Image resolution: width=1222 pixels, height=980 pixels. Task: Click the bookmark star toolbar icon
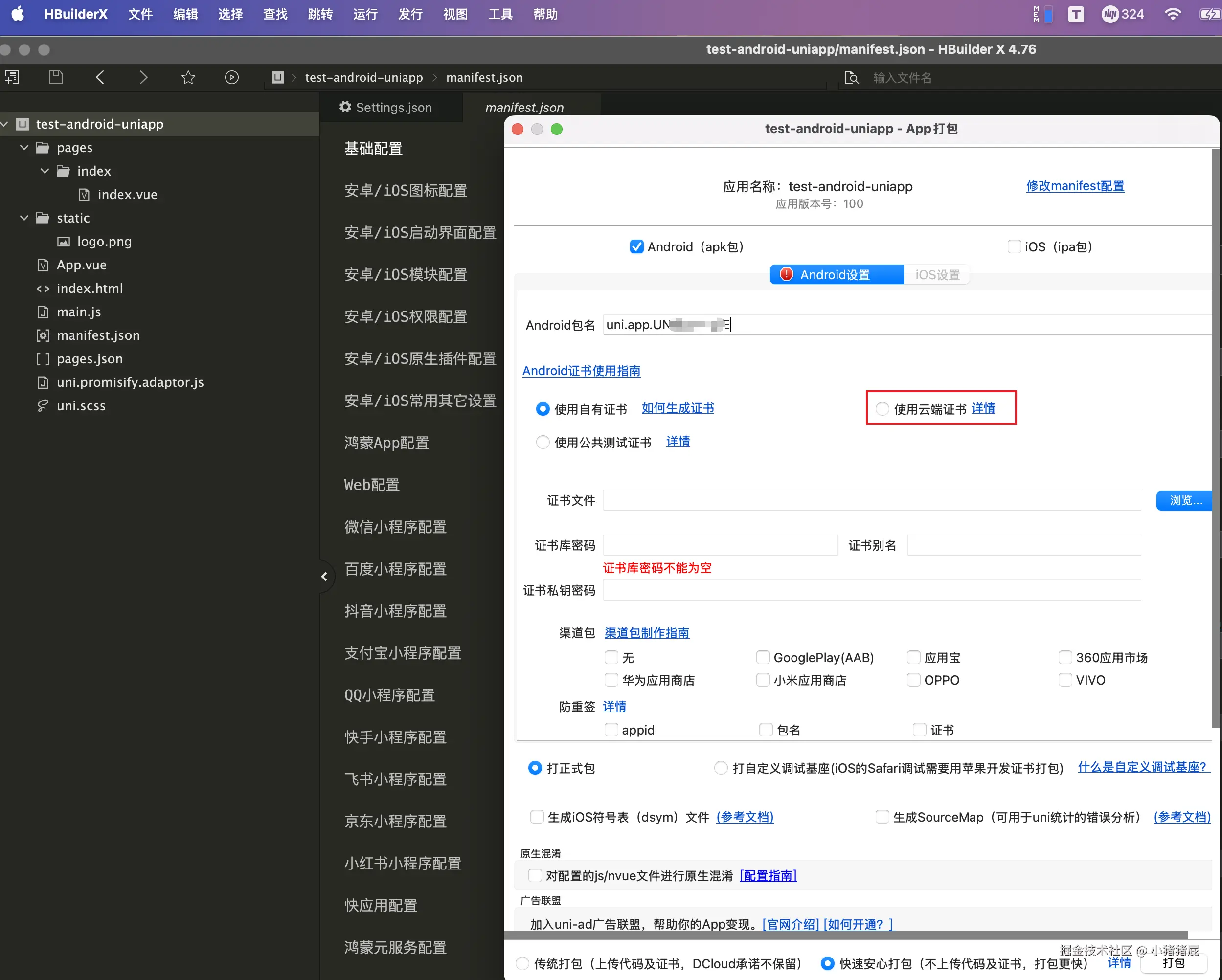188,77
